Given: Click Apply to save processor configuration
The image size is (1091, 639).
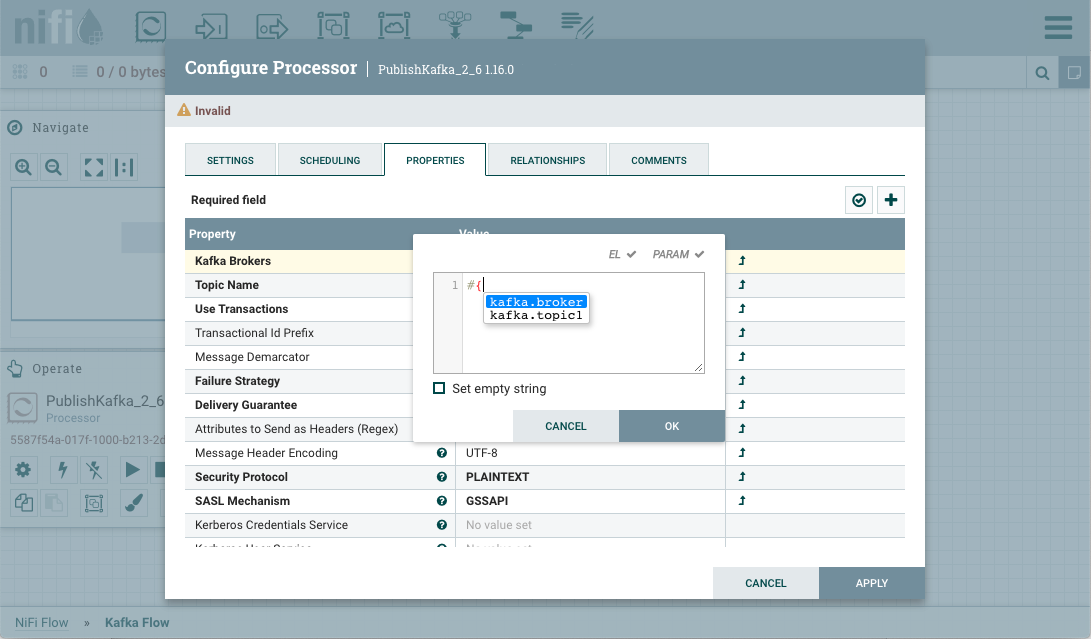Looking at the screenshot, I should (x=871, y=583).
